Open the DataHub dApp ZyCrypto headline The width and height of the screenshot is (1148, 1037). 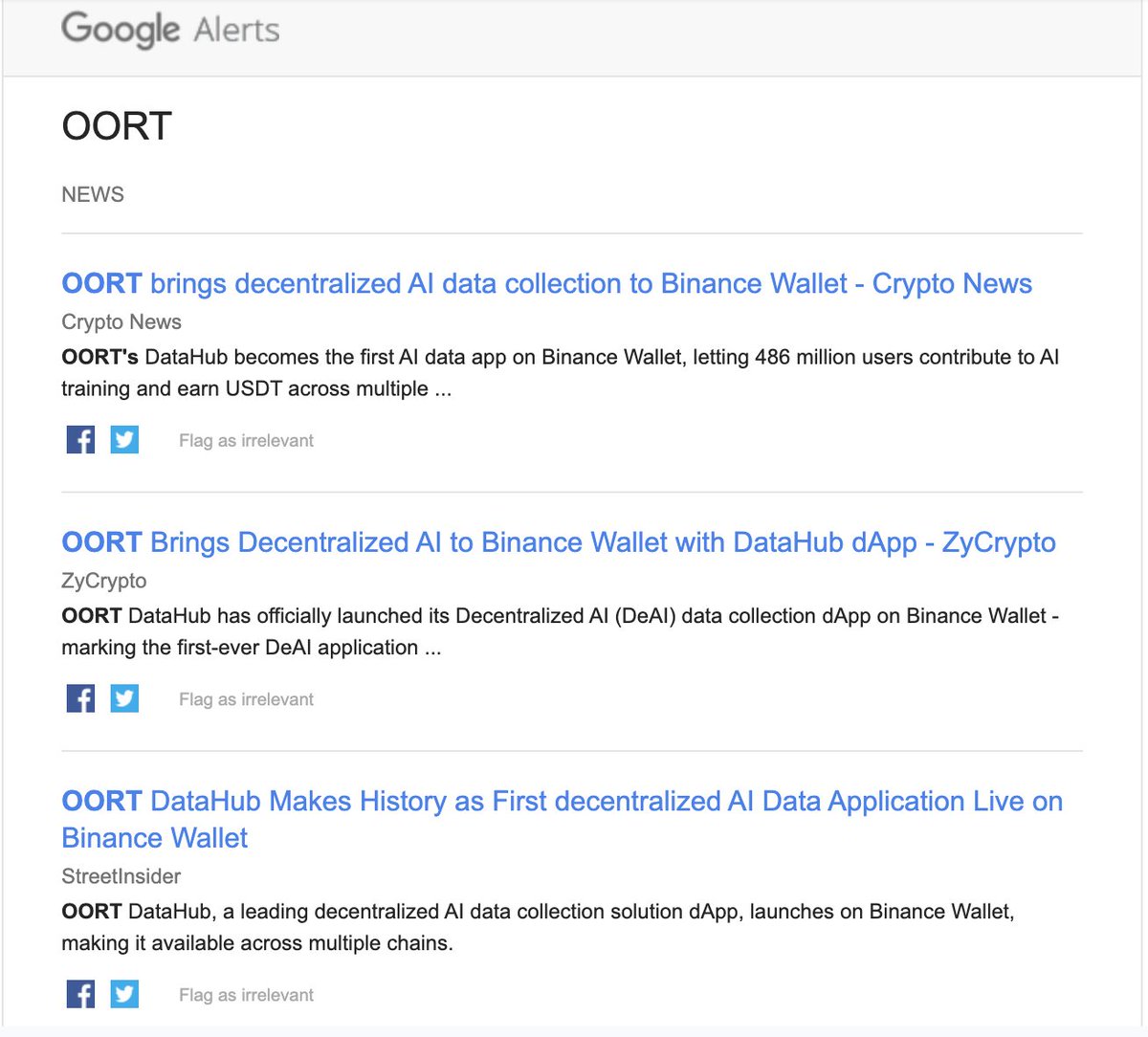(558, 541)
